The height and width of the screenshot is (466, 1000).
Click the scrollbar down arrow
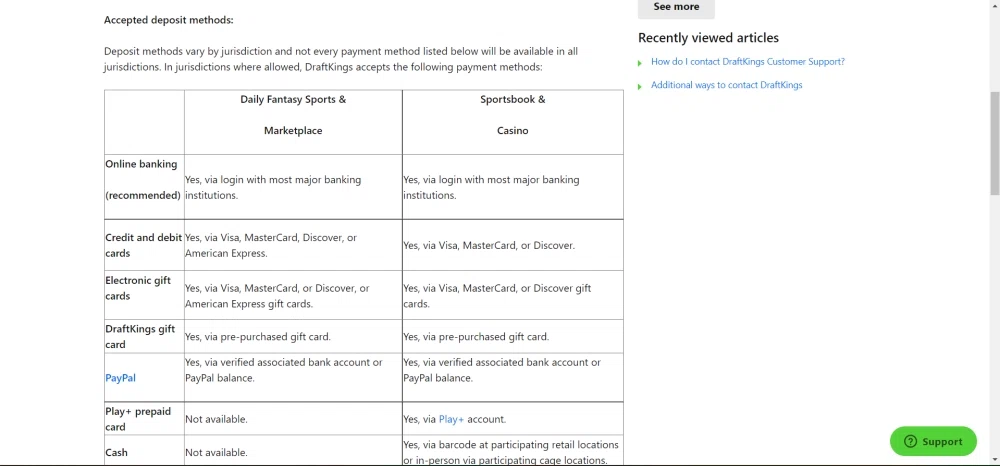pyautogui.click(x=994, y=460)
